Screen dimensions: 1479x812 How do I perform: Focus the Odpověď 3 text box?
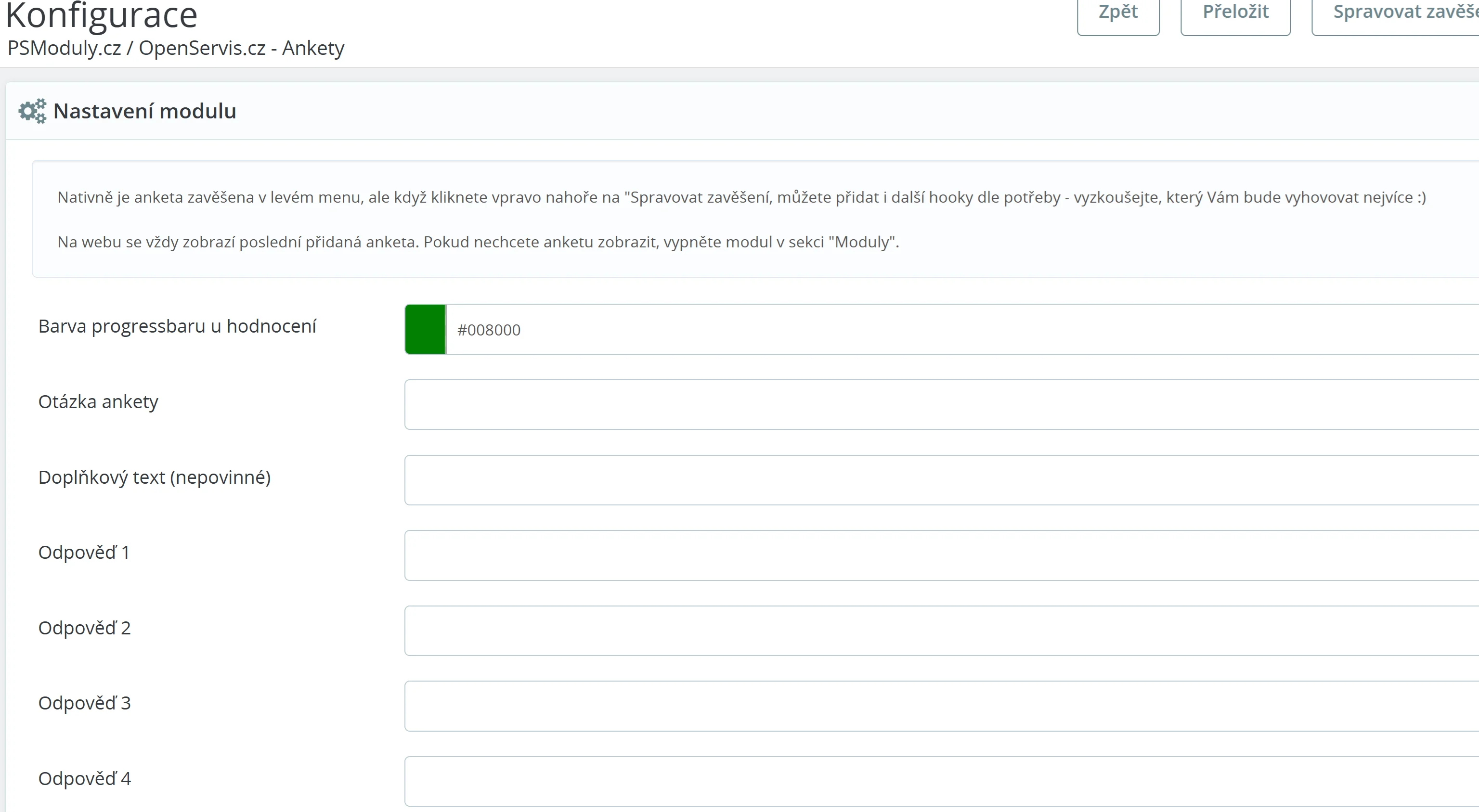pyautogui.click(x=942, y=706)
